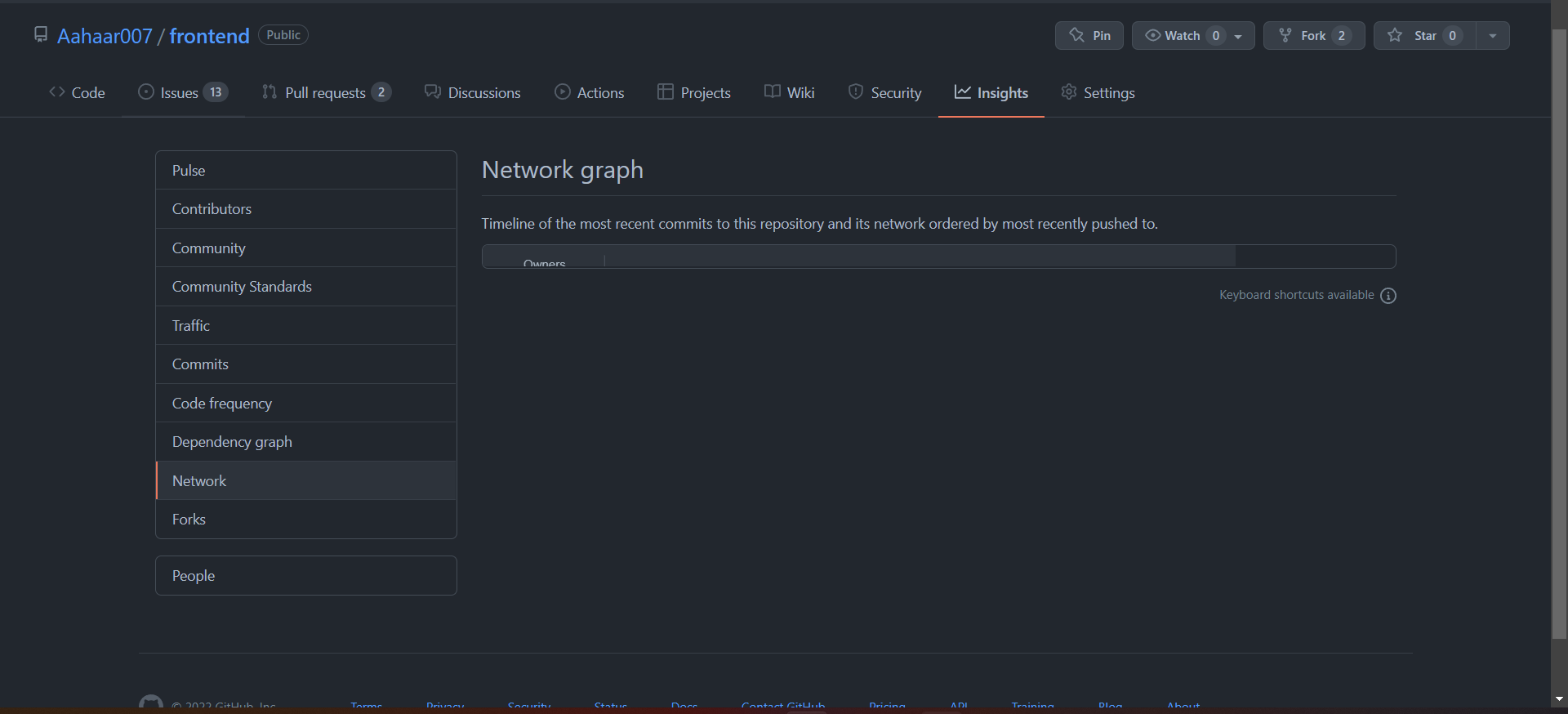Open Commits in the Insights sidebar

coord(306,364)
